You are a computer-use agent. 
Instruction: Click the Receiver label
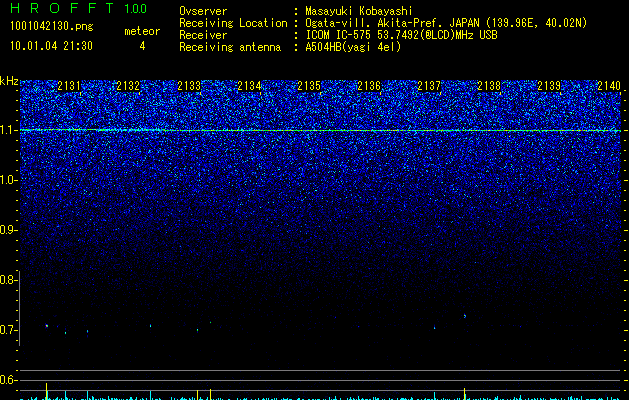coord(203,35)
